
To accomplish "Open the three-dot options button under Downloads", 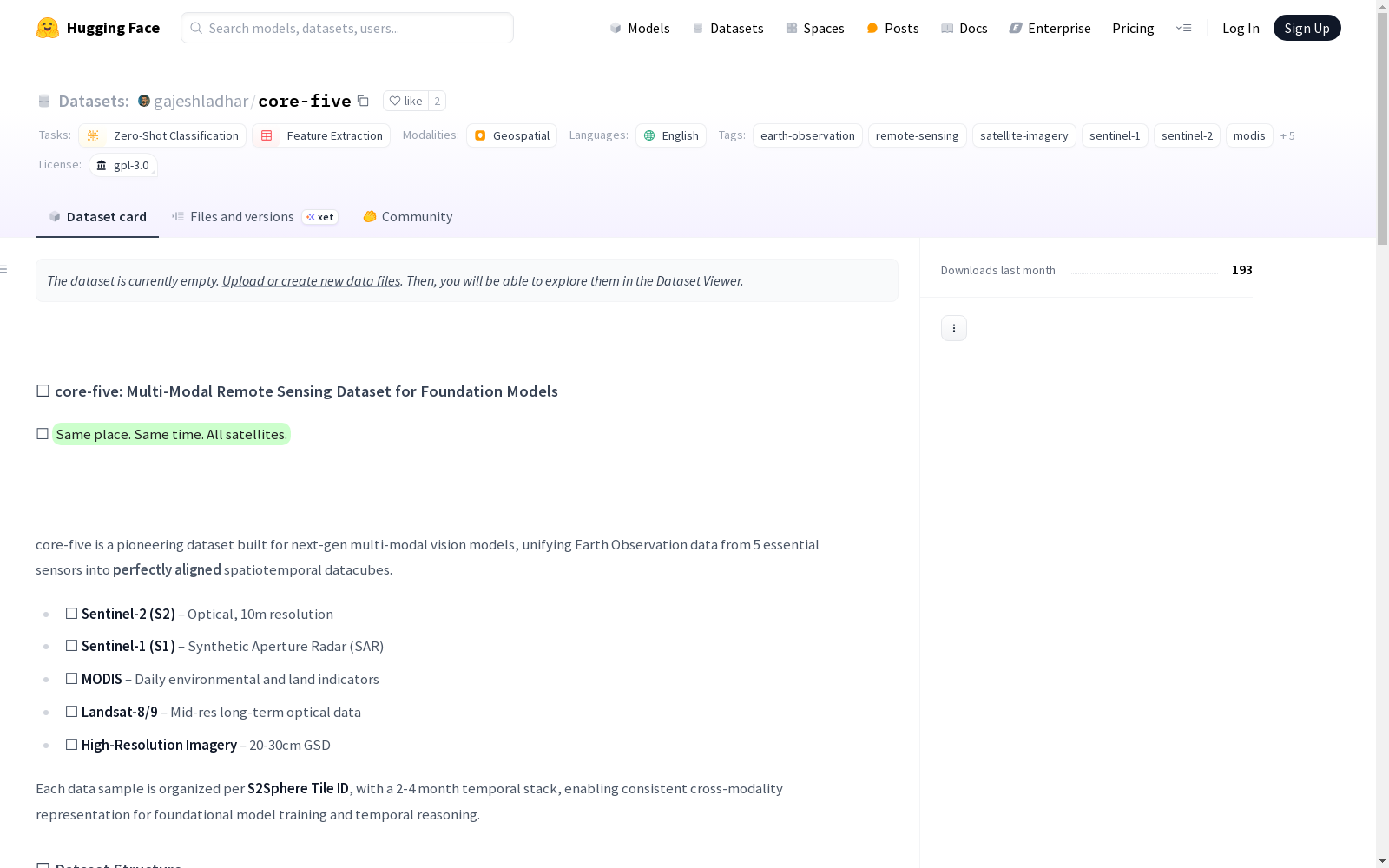I will click(x=954, y=328).
